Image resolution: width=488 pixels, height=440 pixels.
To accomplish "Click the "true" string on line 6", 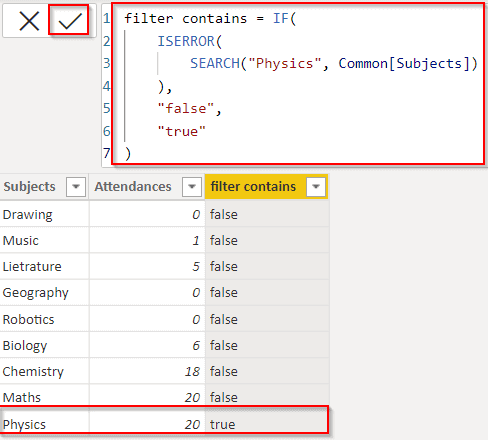I will (182, 131).
